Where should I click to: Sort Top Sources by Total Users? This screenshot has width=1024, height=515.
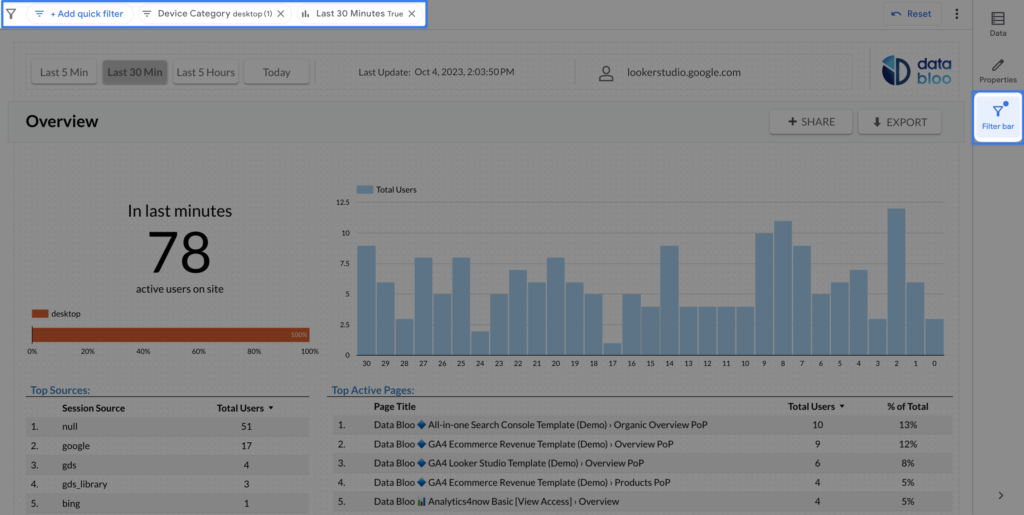243,408
